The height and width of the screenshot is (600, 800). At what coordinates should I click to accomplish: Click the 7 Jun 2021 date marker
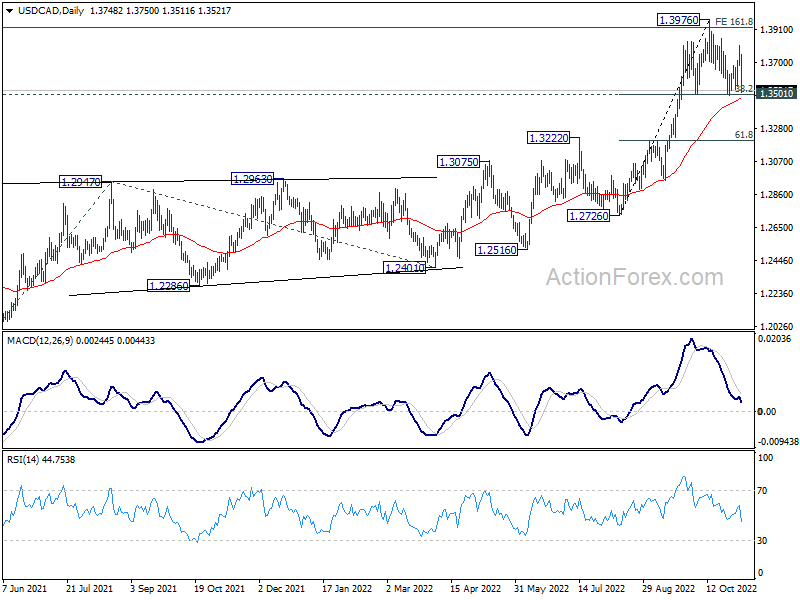[26, 588]
